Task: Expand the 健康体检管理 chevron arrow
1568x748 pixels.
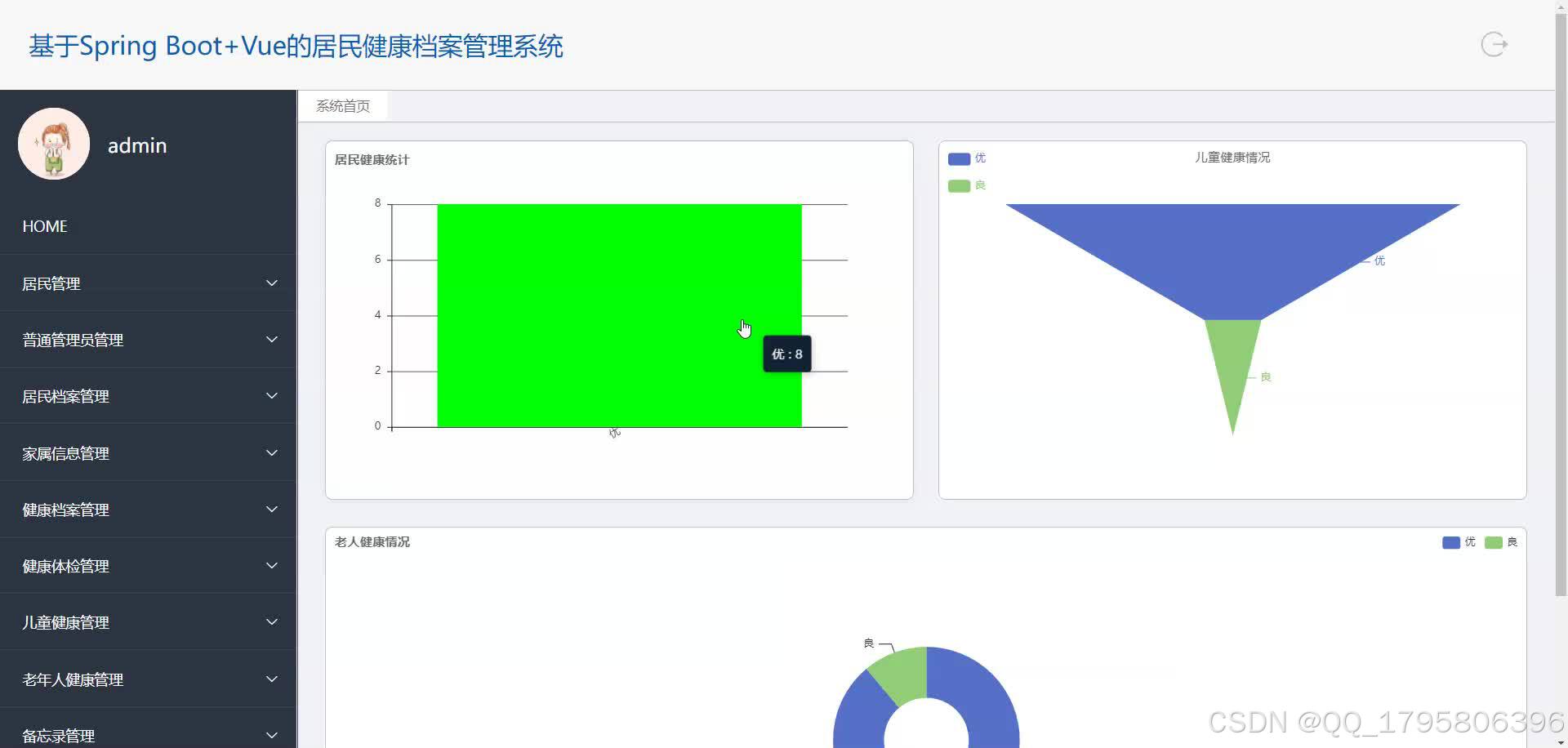Action: (x=272, y=566)
